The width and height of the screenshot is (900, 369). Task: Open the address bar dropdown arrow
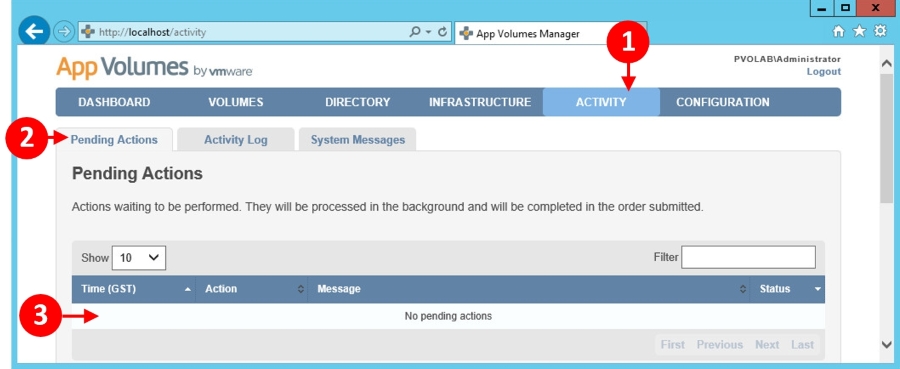pos(428,33)
